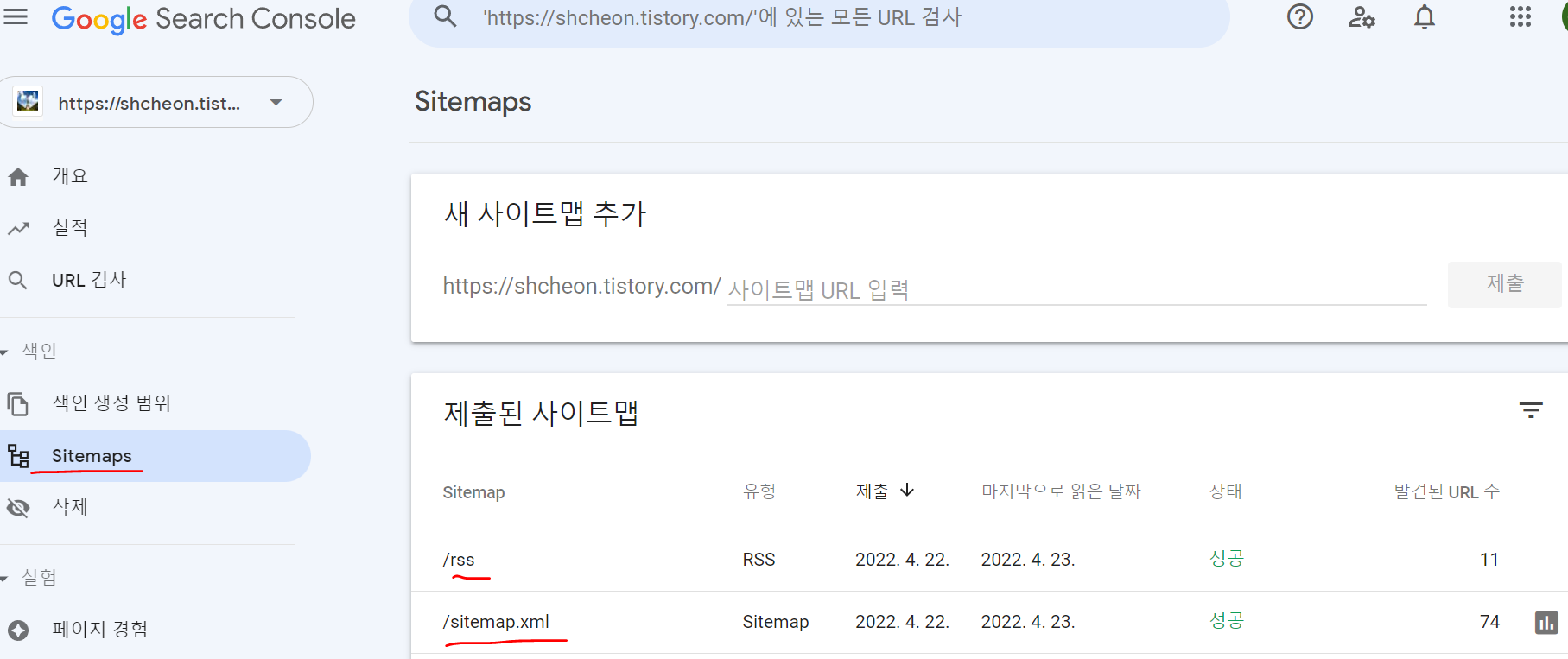
Task: Open the hamburger navigation menu
Action: pyautogui.click(x=16, y=16)
